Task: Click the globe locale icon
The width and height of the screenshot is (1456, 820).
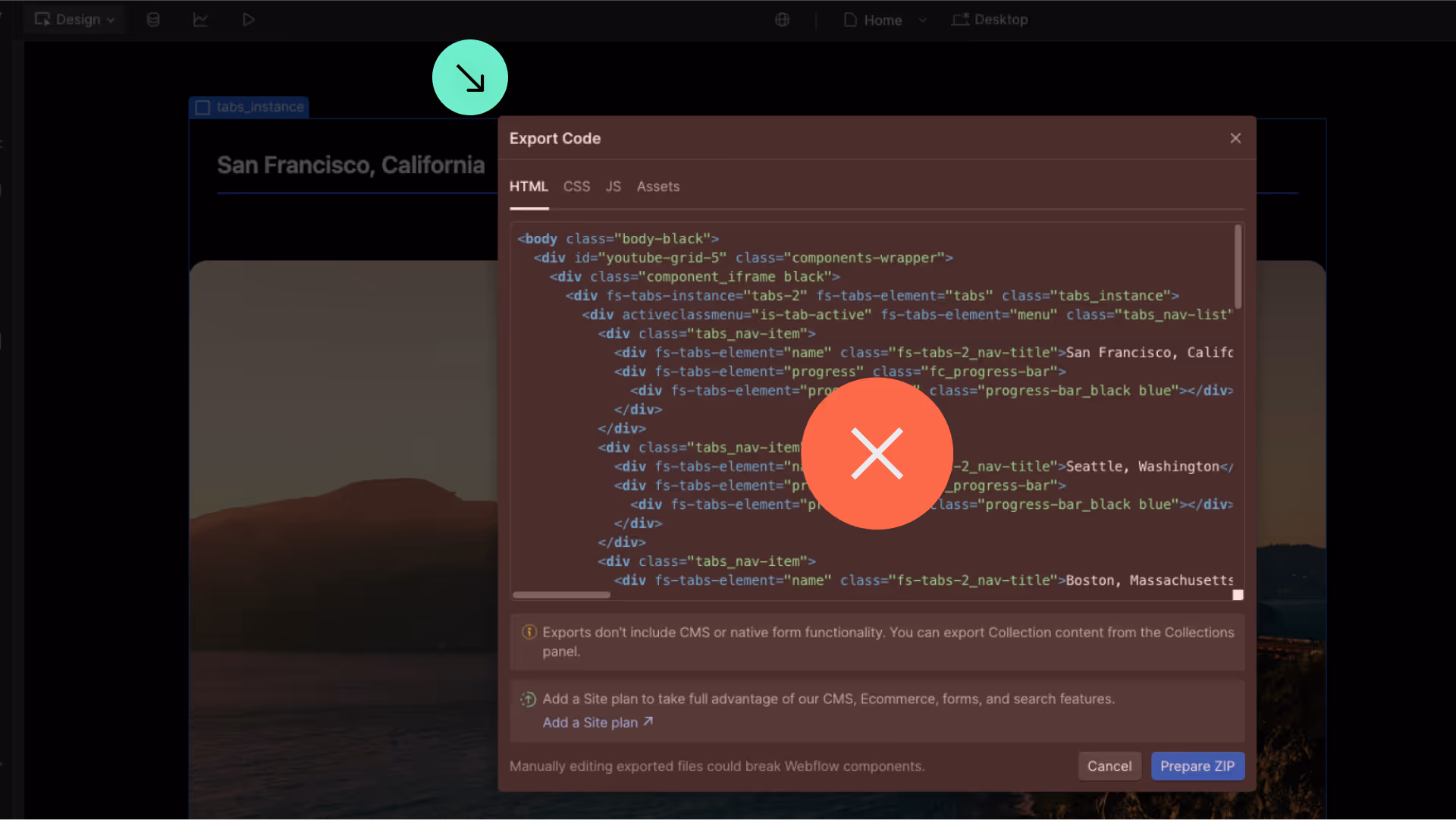Action: coord(782,20)
